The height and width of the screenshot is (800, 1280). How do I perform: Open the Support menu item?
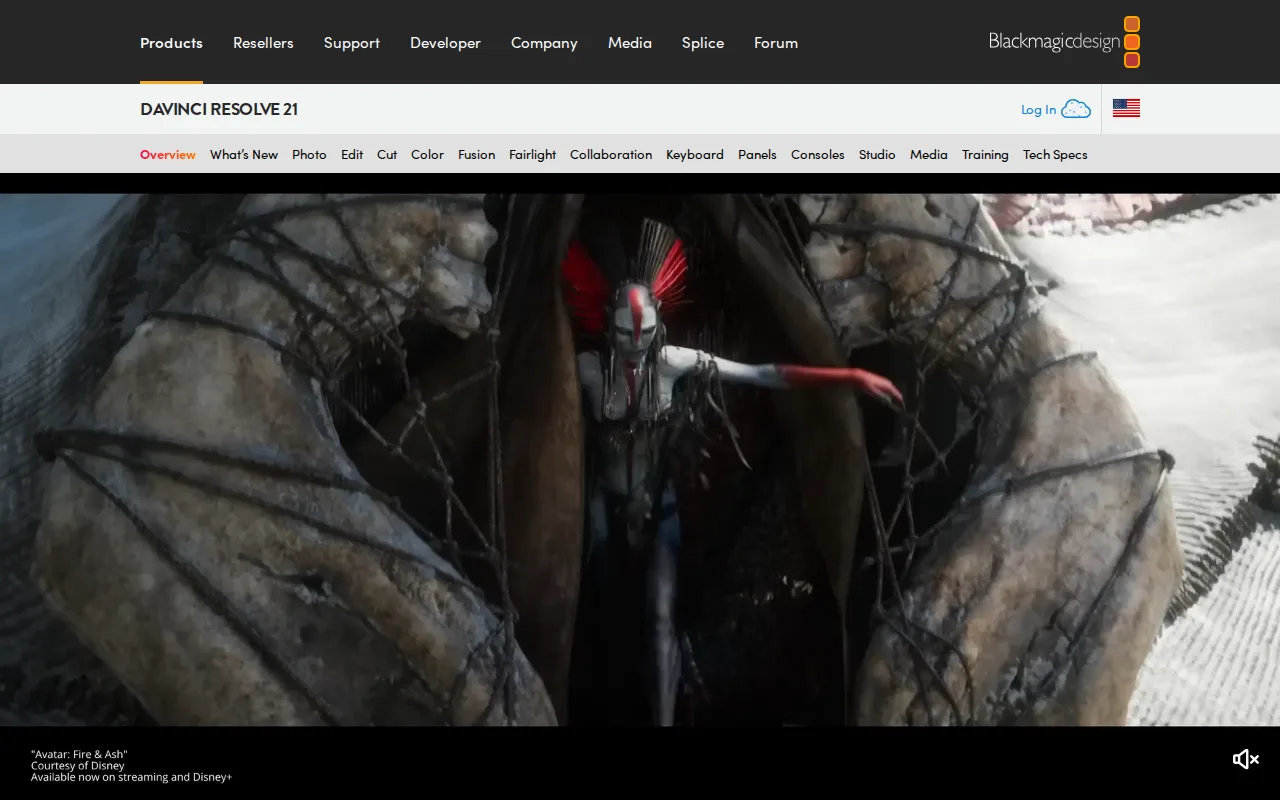352,43
